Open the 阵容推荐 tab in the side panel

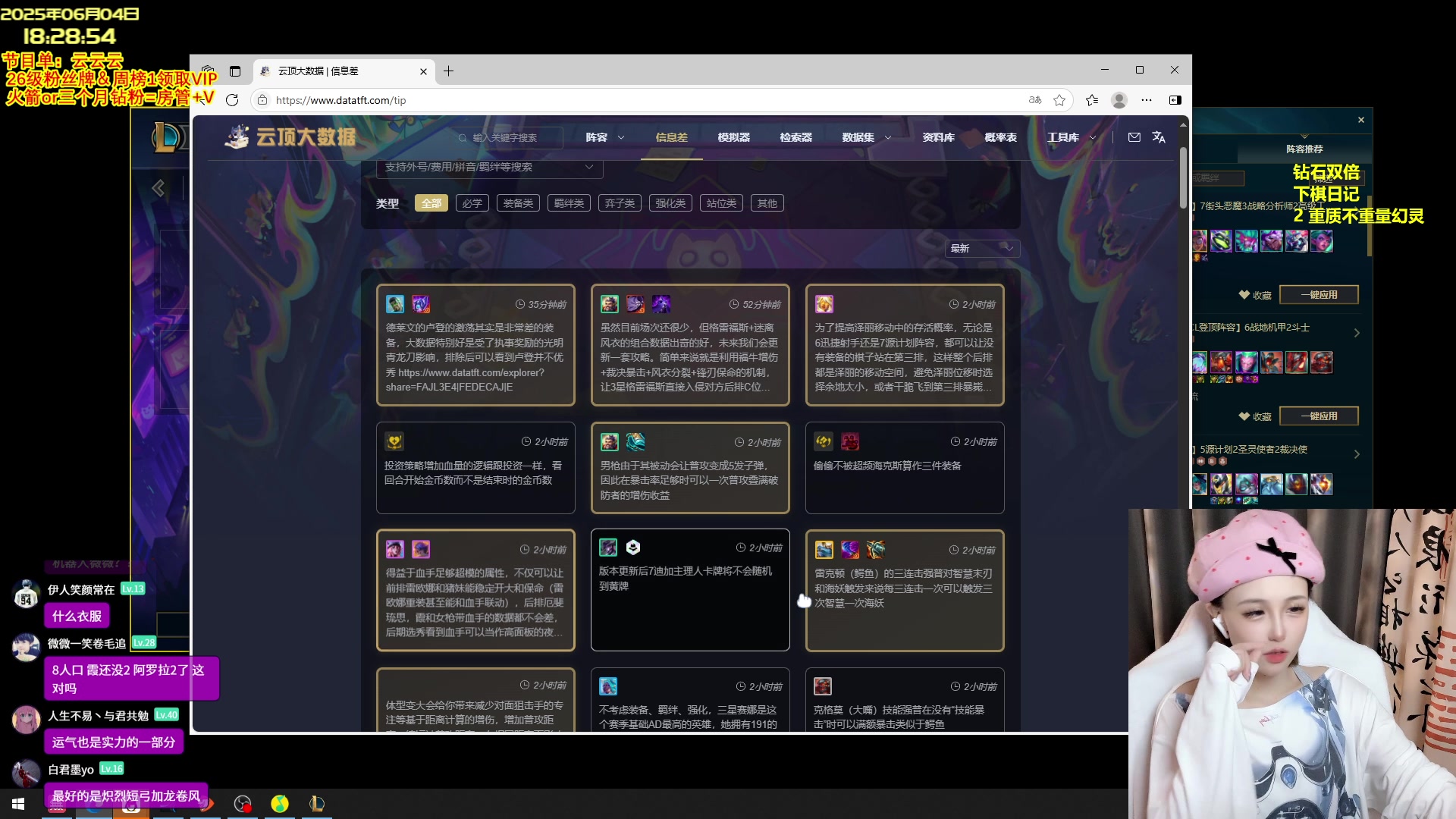(x=1304, y=149)
